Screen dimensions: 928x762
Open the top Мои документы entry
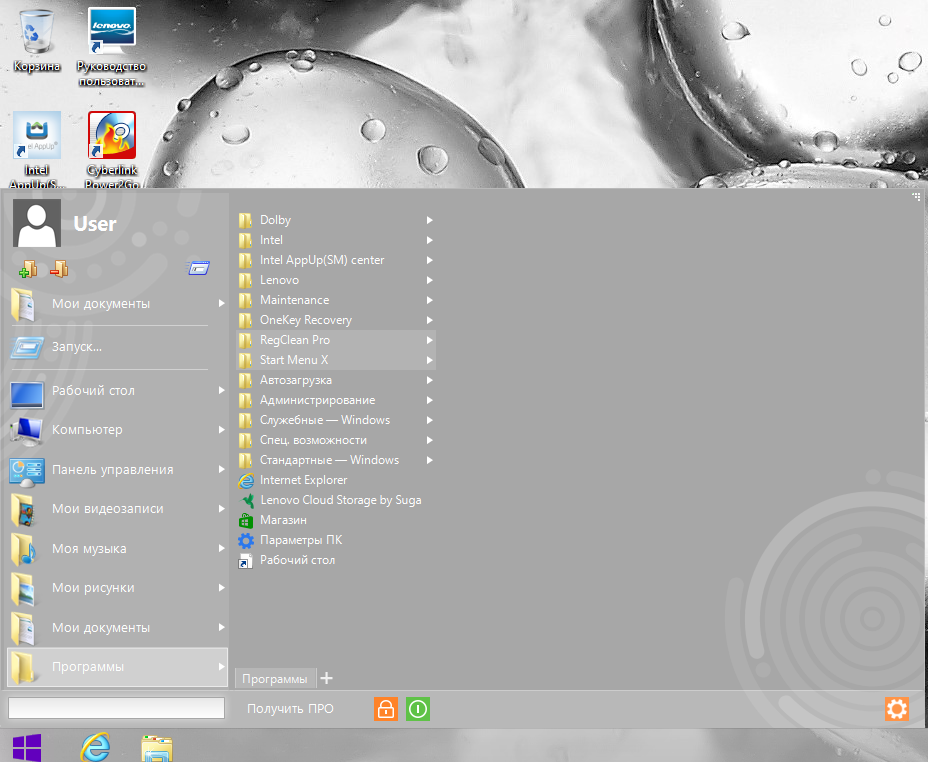[x=117, y=303]
